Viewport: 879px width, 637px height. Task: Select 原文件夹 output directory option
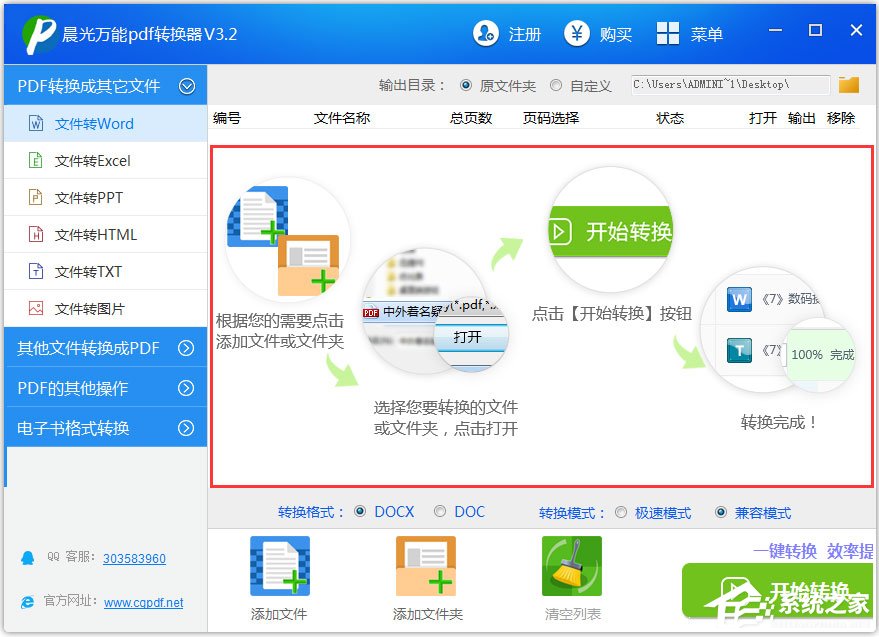pos(465,85)
